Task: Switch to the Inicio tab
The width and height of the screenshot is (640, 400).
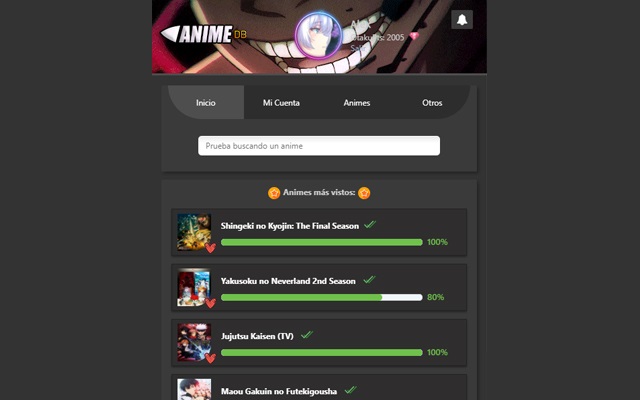Action: (x=206, y=102)
